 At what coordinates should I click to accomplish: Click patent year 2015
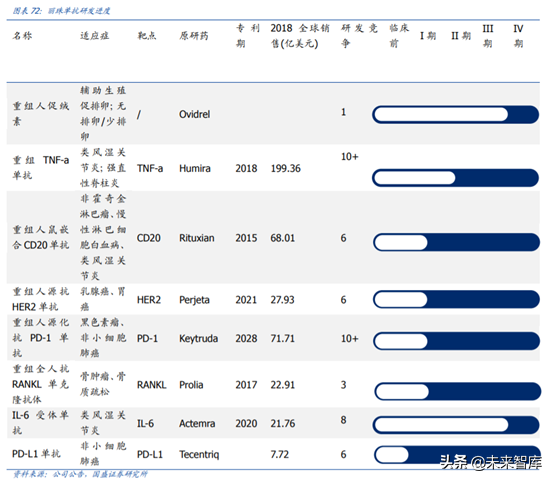point(246,238)
